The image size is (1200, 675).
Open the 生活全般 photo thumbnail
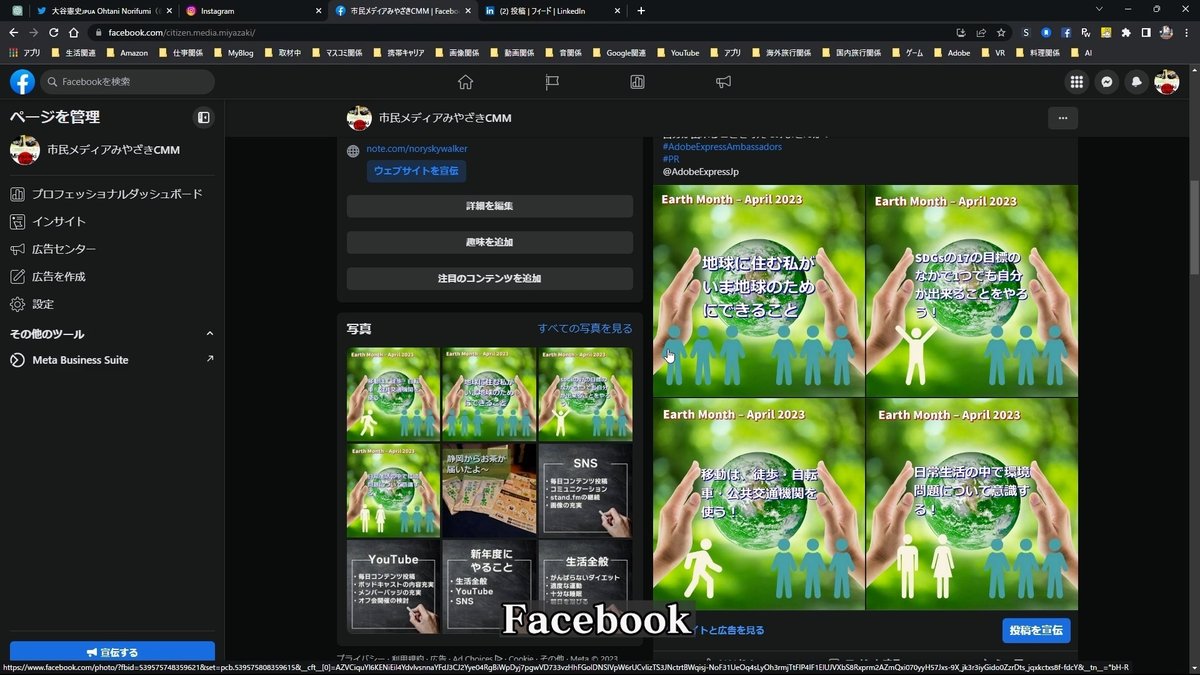pos(585,587)
